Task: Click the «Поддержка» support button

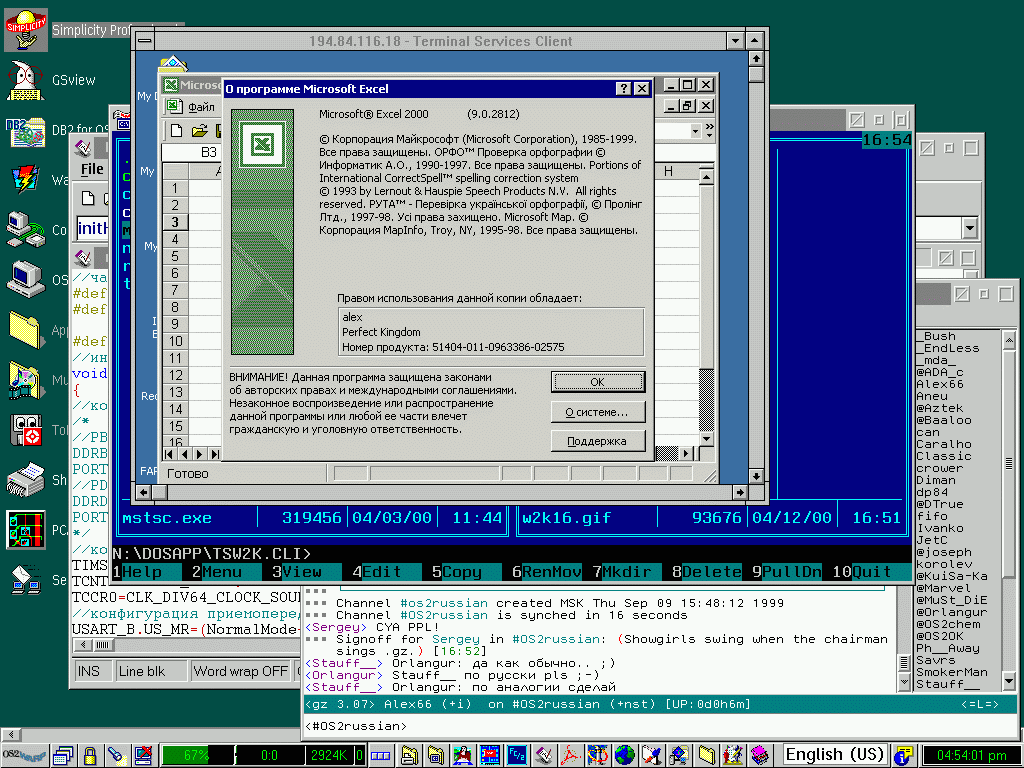Action: click(598, 441)
